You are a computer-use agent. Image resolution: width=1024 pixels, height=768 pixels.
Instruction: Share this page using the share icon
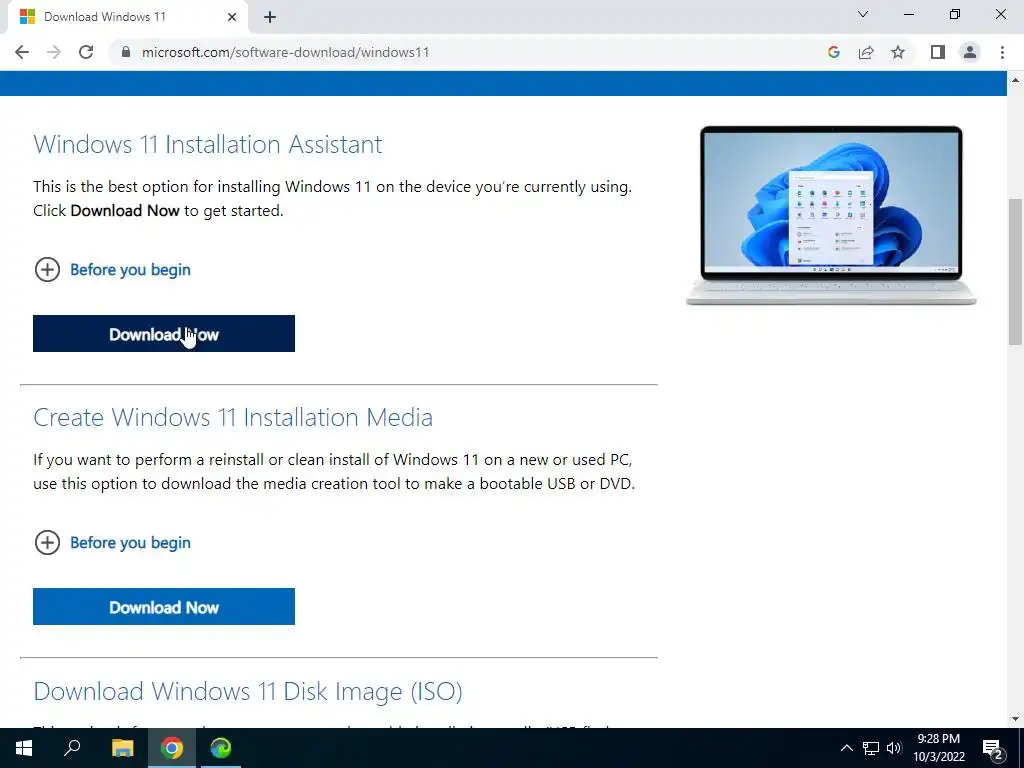pyautogui.click(x=866, y=52)
